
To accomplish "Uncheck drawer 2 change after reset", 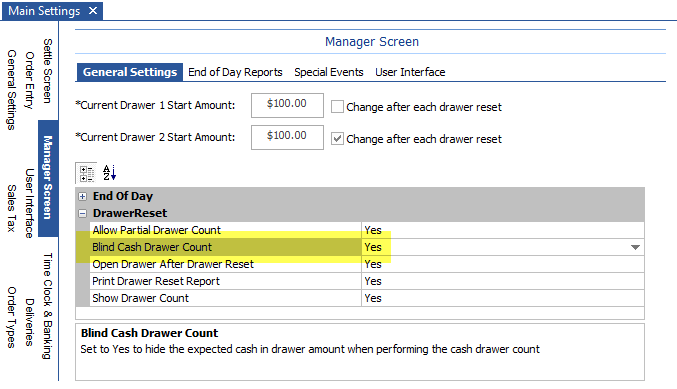I will [x=337, y=139].
